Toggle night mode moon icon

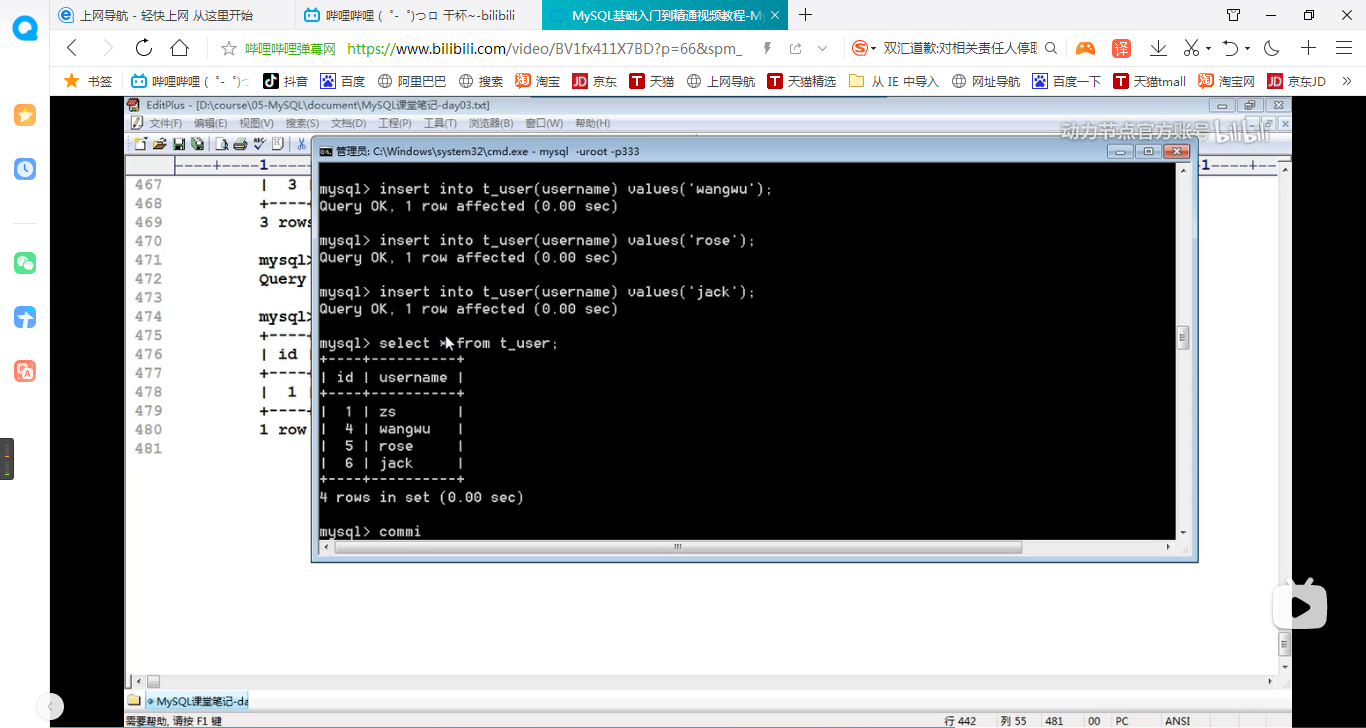click(x=1272, y=48)
